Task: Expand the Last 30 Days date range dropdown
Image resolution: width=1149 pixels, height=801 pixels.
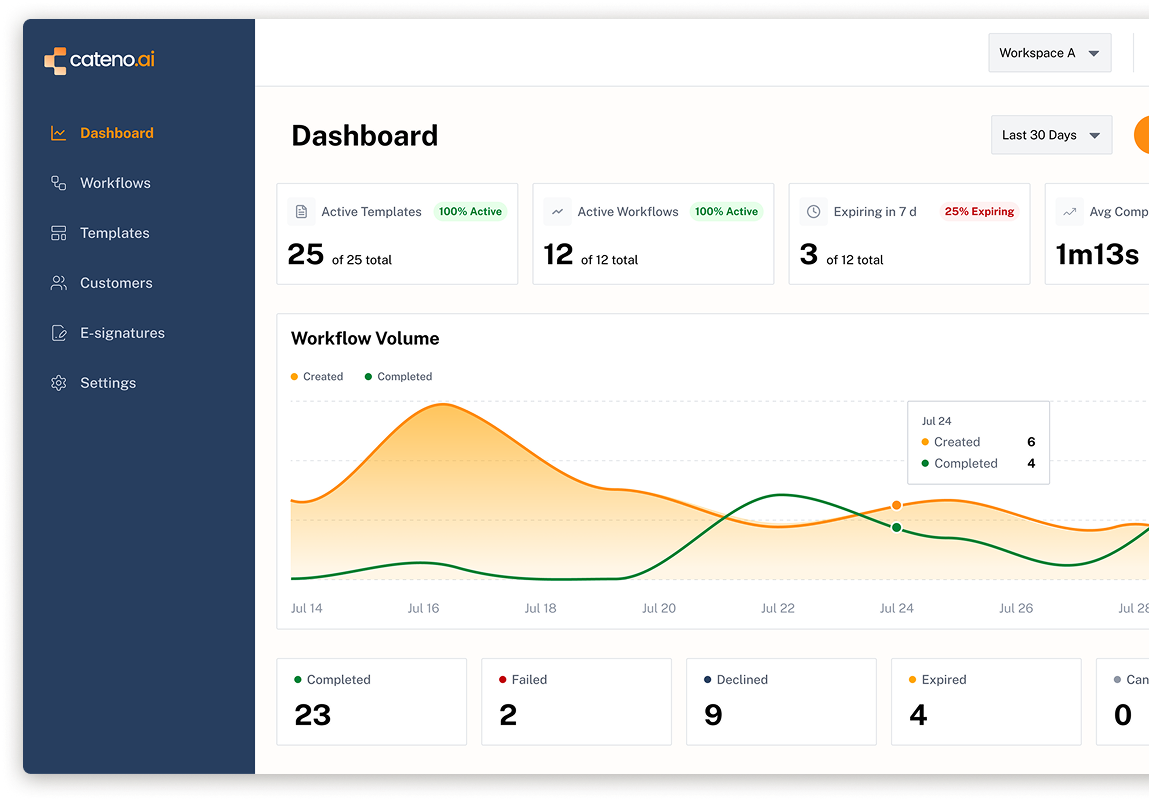Action: 1052,135
